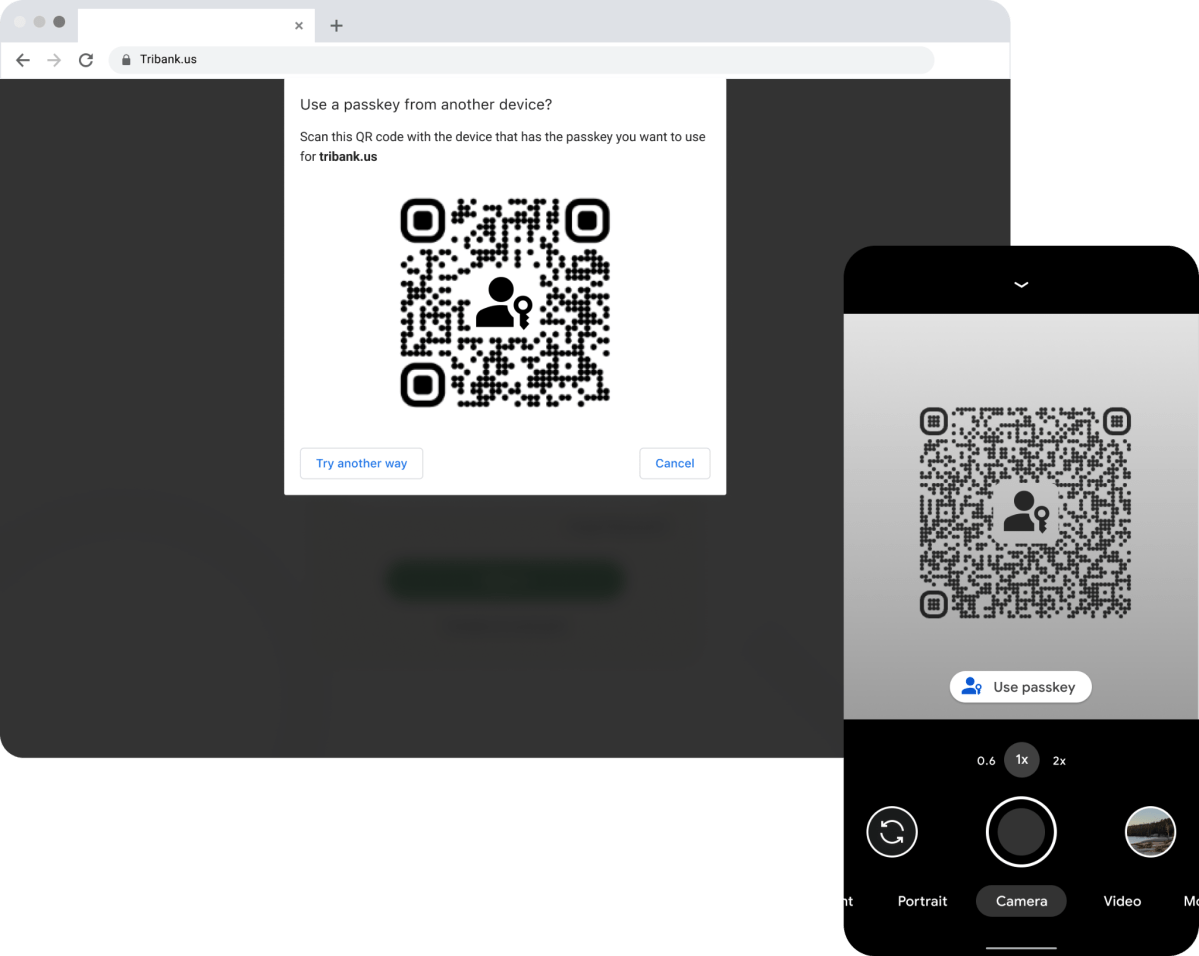Tap the Use passkey icon on the phone

(971, 687)
